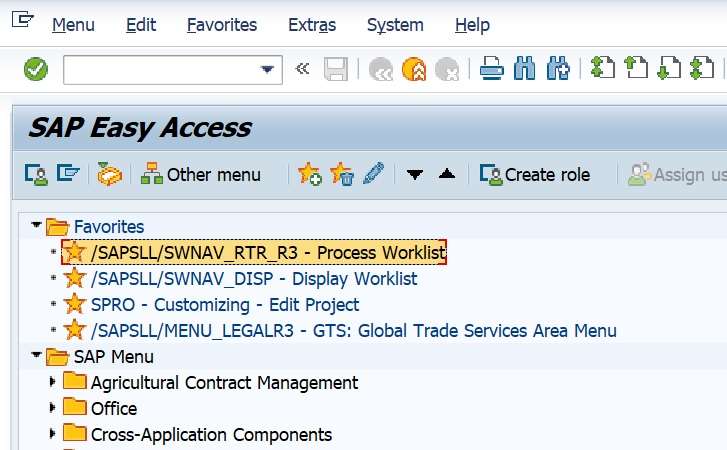Click the Last Page icon
This screenshot has height=450, width=727.
pos(702,68)
